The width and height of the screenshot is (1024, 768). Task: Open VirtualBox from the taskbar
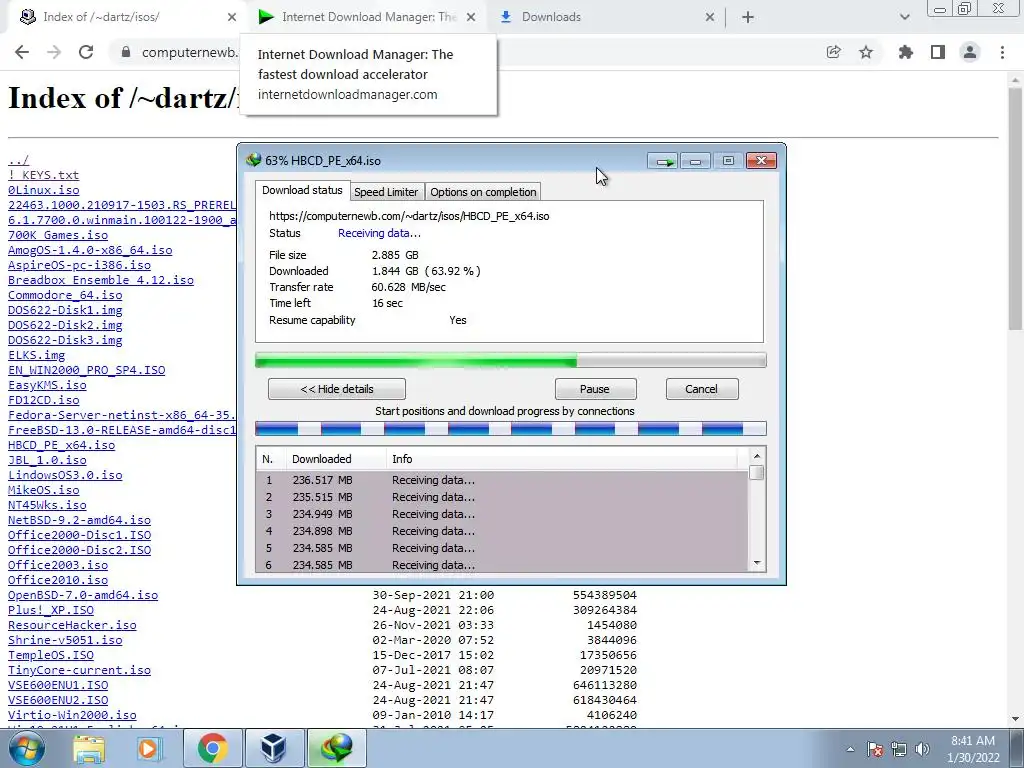(272, 748)
